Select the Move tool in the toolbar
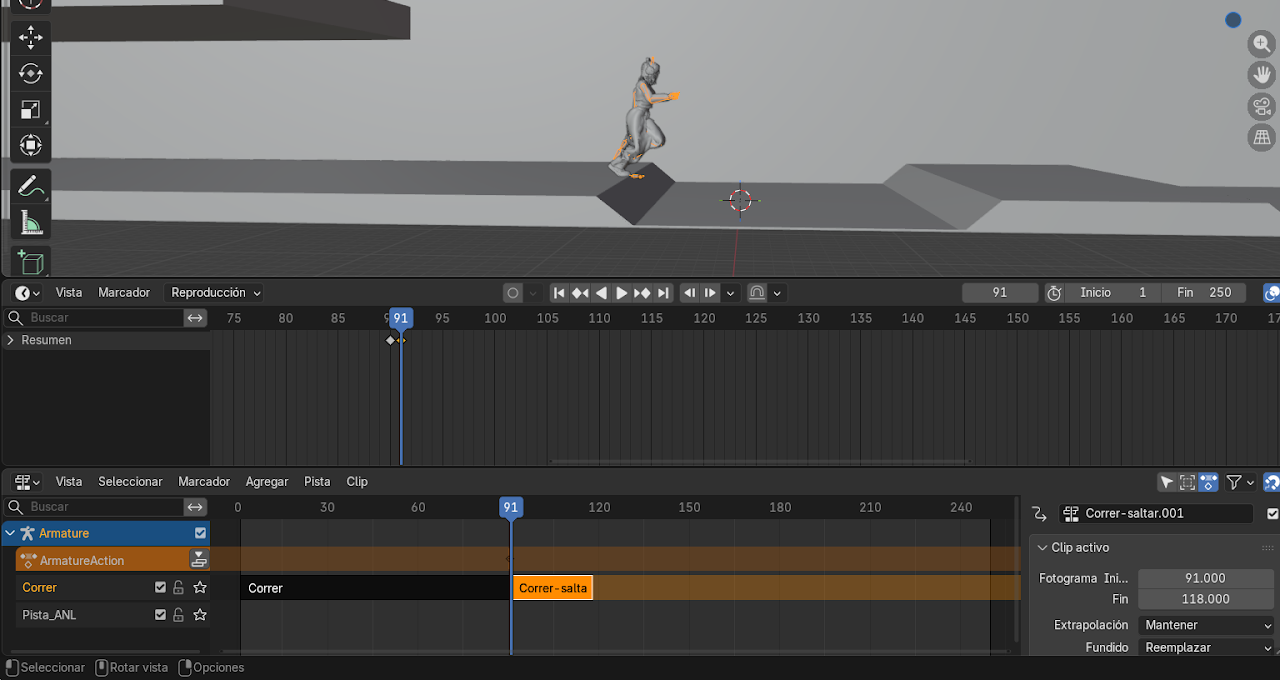Screen dimensions: 1280x680 point(30,37)
